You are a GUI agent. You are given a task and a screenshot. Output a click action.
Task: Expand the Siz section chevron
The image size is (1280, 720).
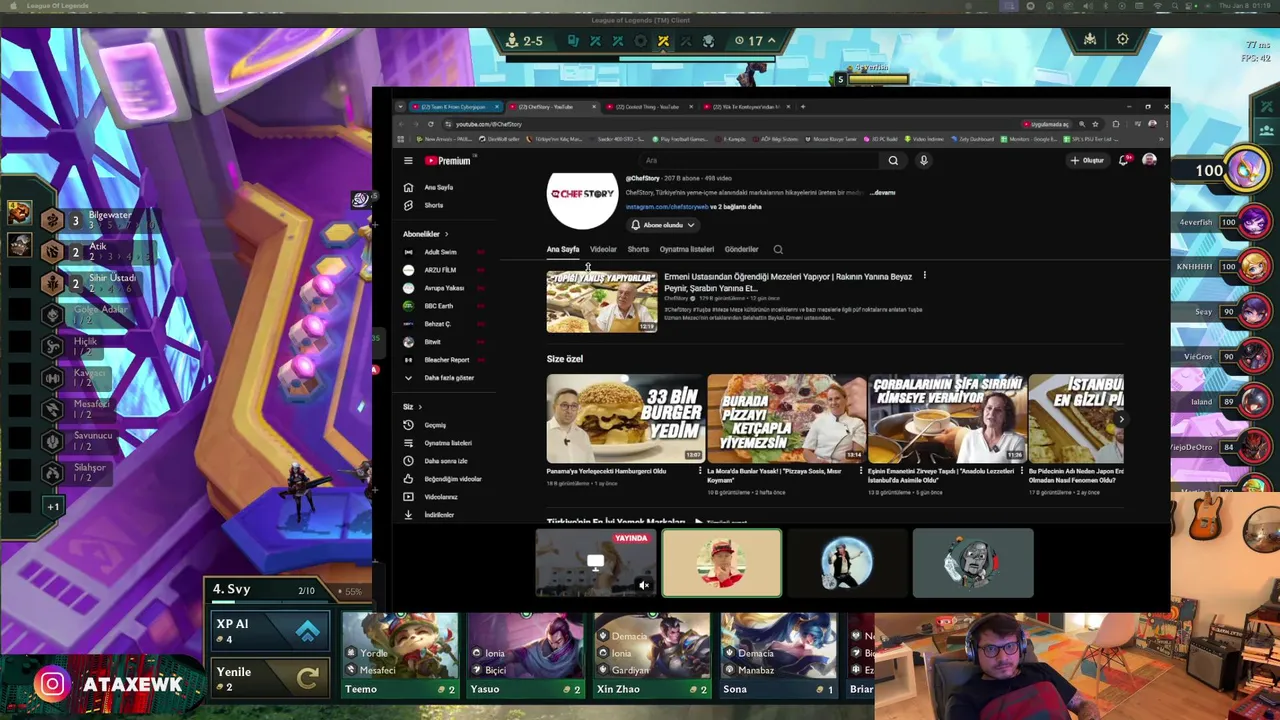coord(419,407)
